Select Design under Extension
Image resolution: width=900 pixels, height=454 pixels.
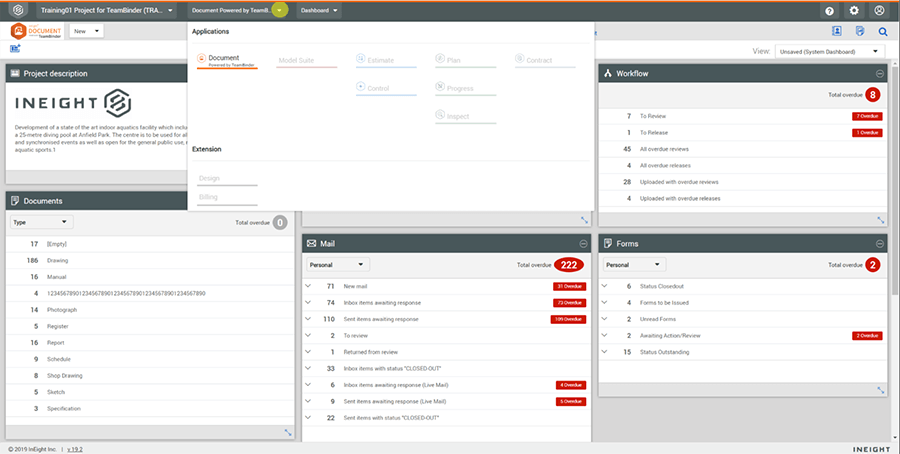click(x=227, y=179)
